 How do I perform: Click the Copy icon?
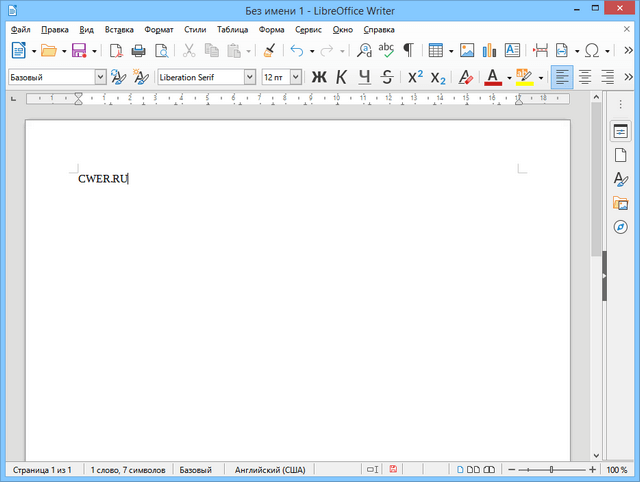pos(211,51)
